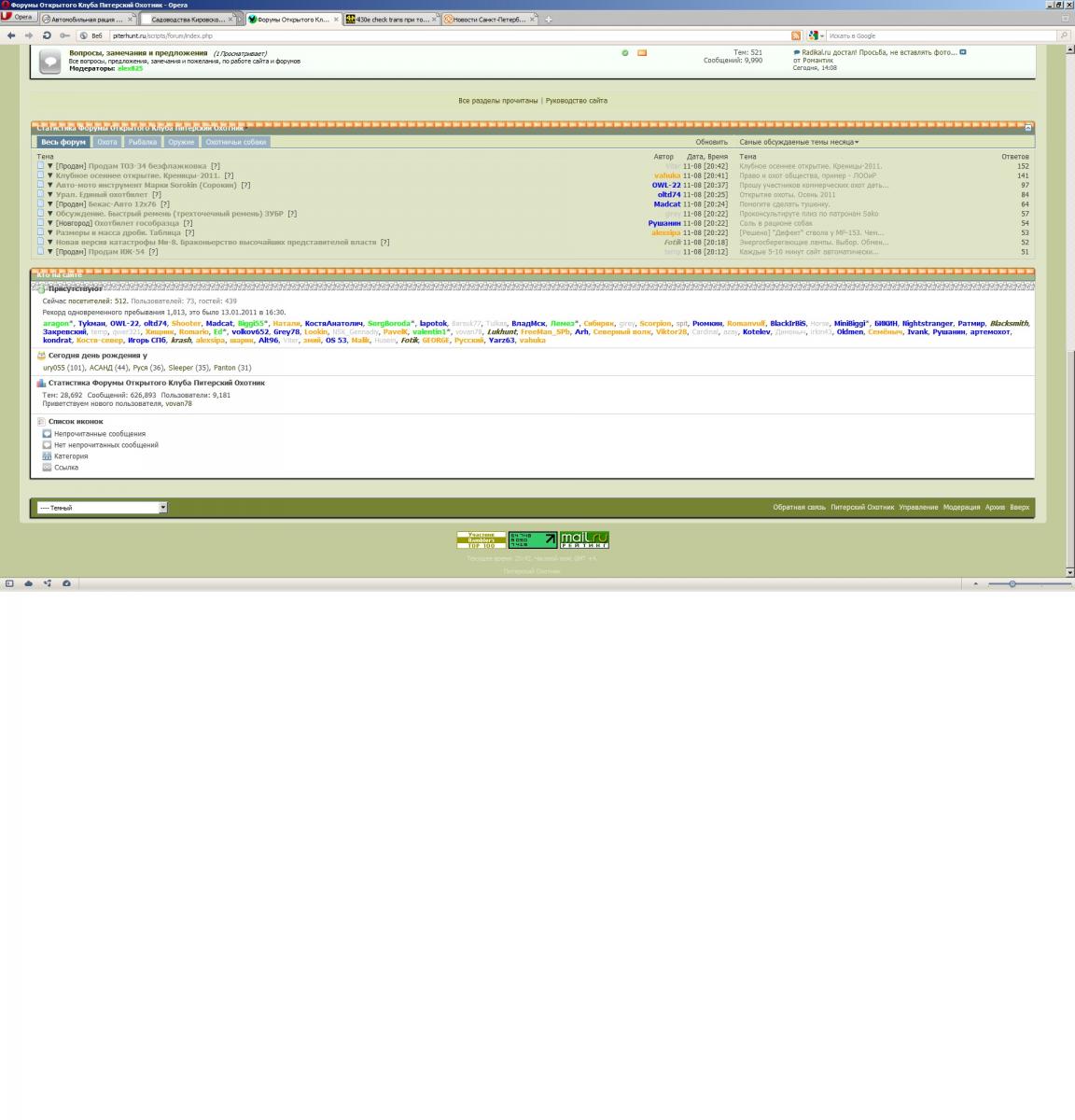The width and height of the screenshot is (1075, 1120).
Task: Click the RSS feed icon in address bar
Action: tap(796, 35)
